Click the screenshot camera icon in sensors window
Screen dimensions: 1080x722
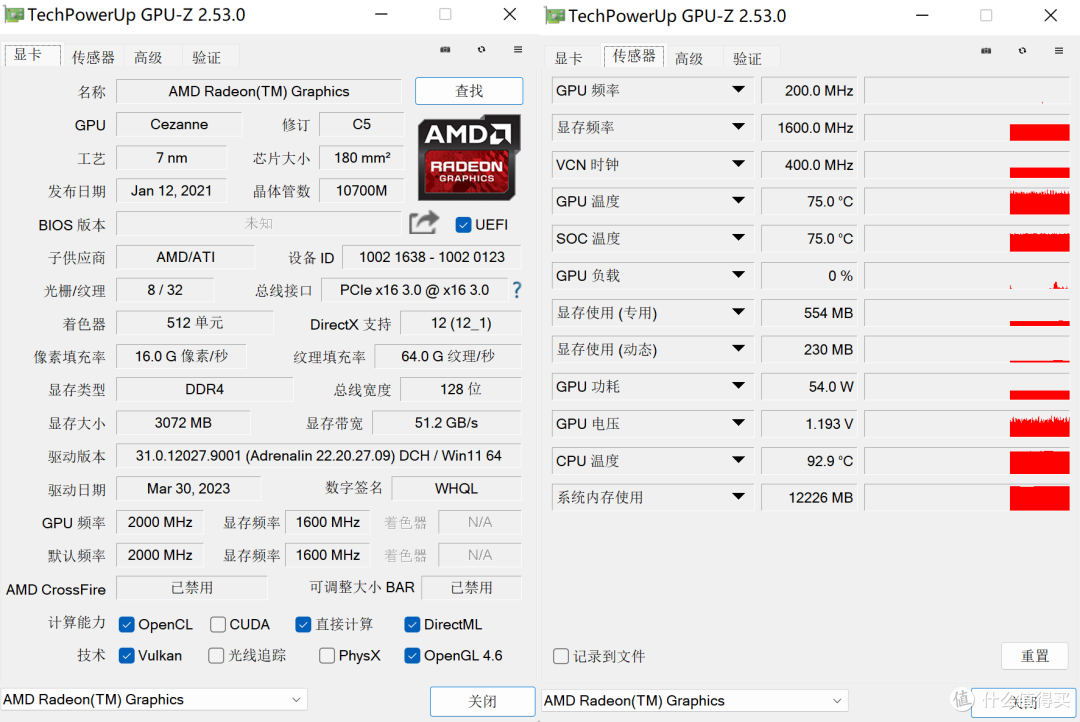(x=986, y=51)
